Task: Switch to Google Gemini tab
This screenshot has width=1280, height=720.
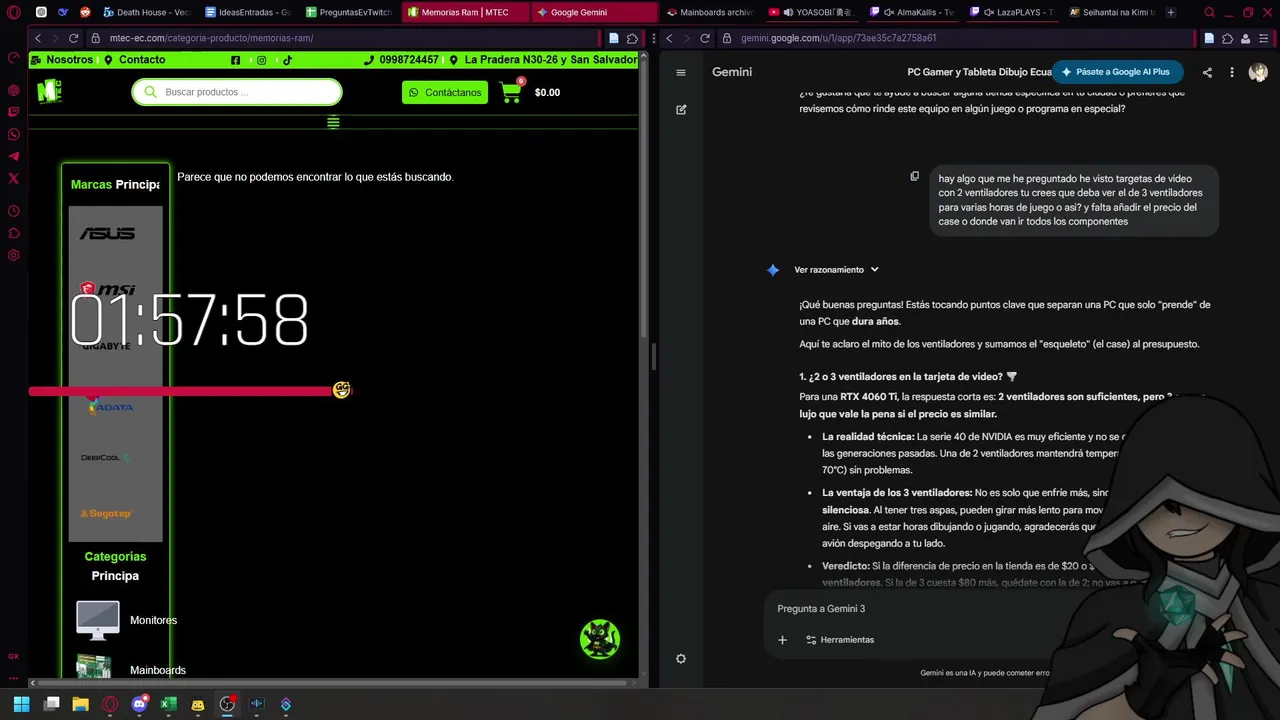Action: [592, 12]
